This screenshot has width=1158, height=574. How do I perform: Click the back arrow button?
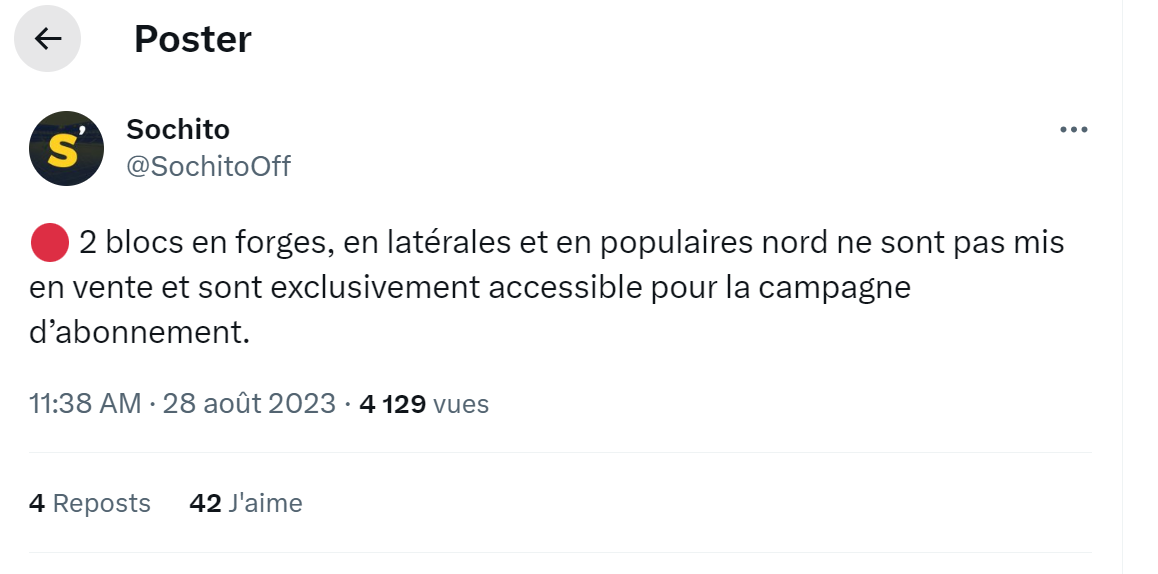click(47, 39)
